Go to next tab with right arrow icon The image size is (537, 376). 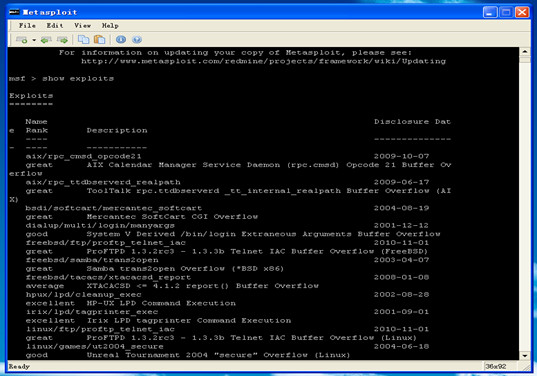pyautogui.click(x=62, y=40)
